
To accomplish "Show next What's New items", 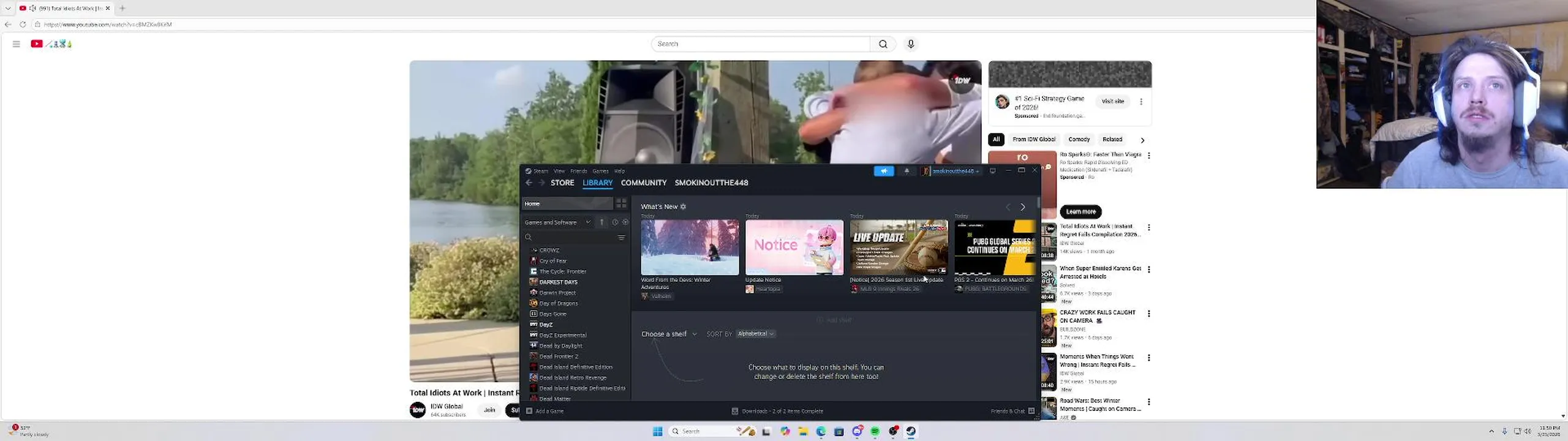I will pyautogui.click(x=1022, y=207).
